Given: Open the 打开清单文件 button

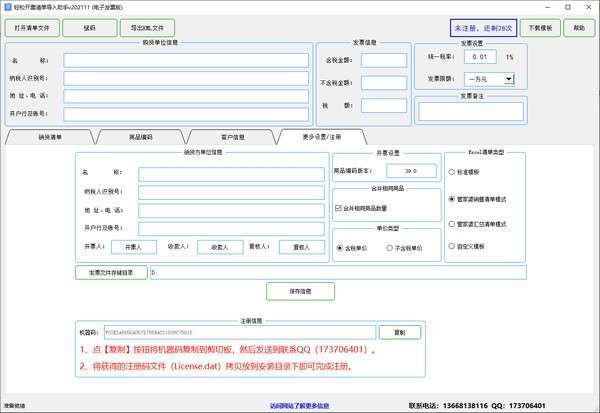Looking at the screenshot, I should coord(32,28).
